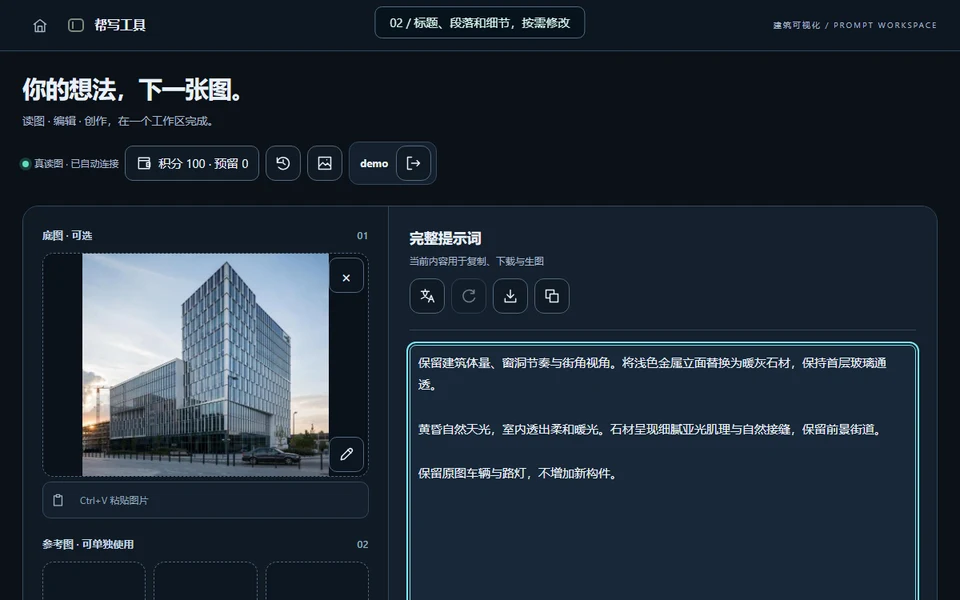Click the third empty reference image slot
The height and width of the screenshot is (600, 960).
(317, 580)
